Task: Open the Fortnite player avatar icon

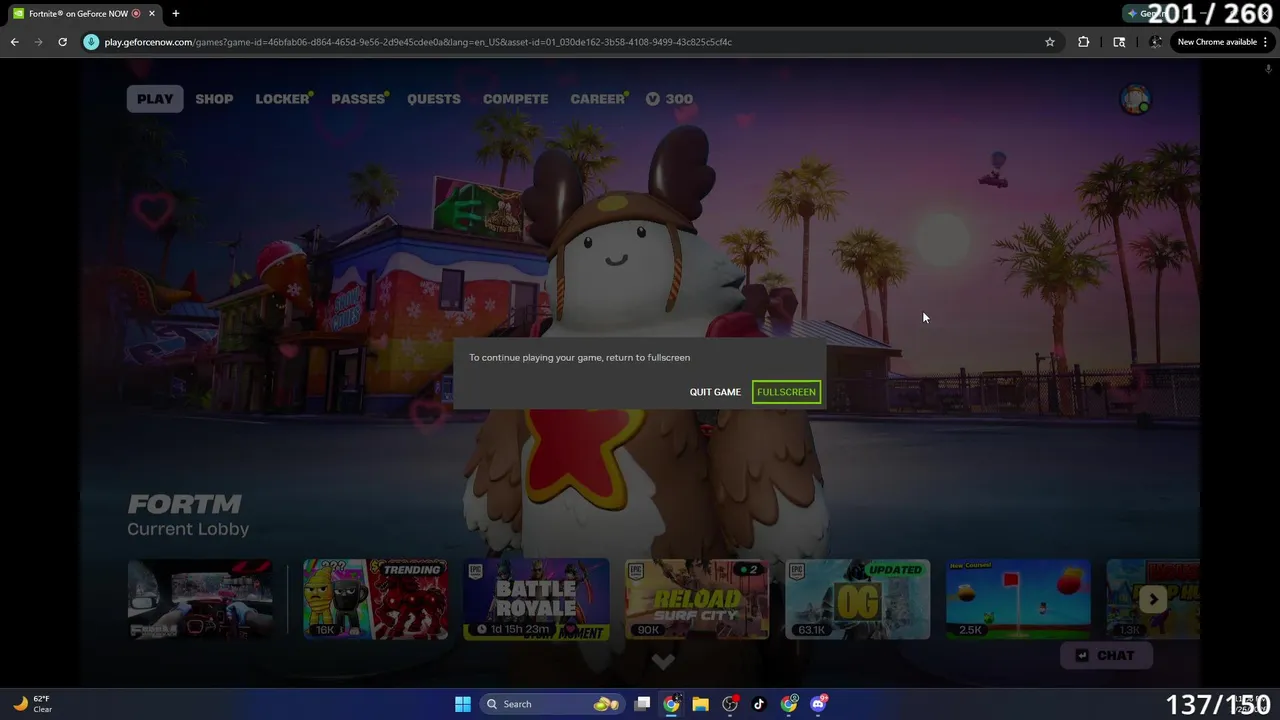Action: pyautogui.click(x=1135, y=99)
